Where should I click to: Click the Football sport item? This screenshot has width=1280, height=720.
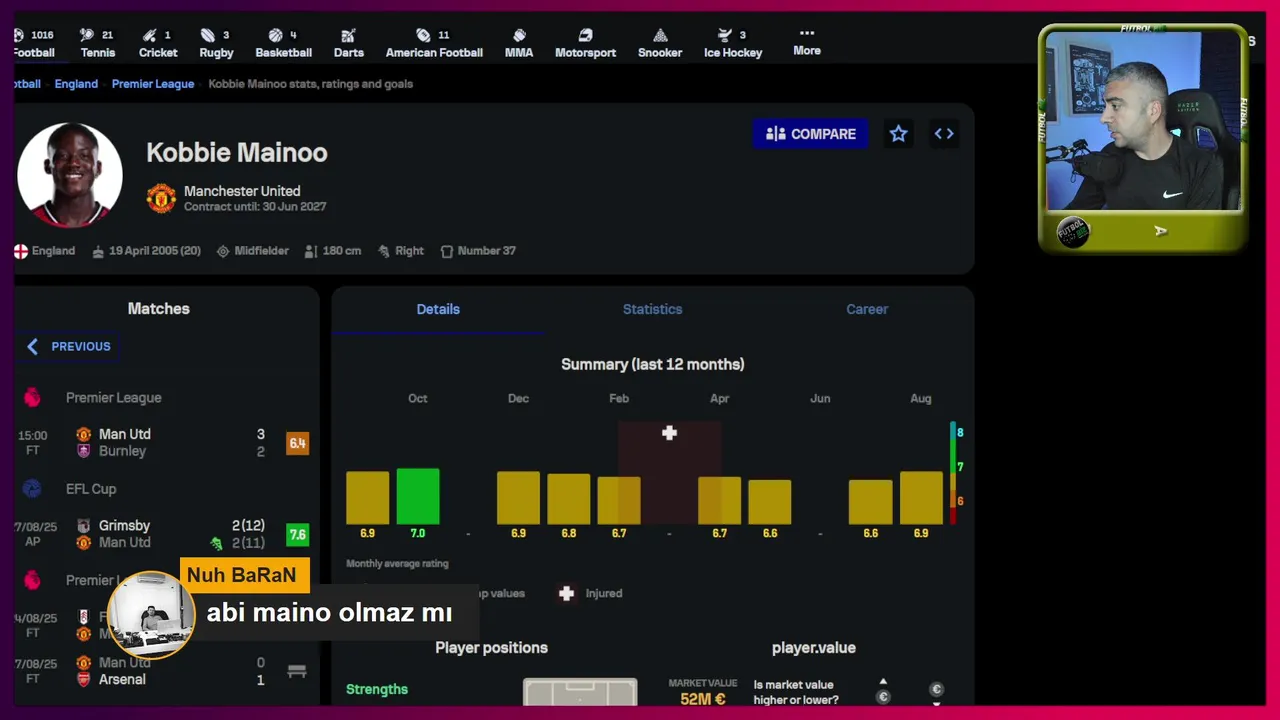pyautogui.click(x=34, y=43)
